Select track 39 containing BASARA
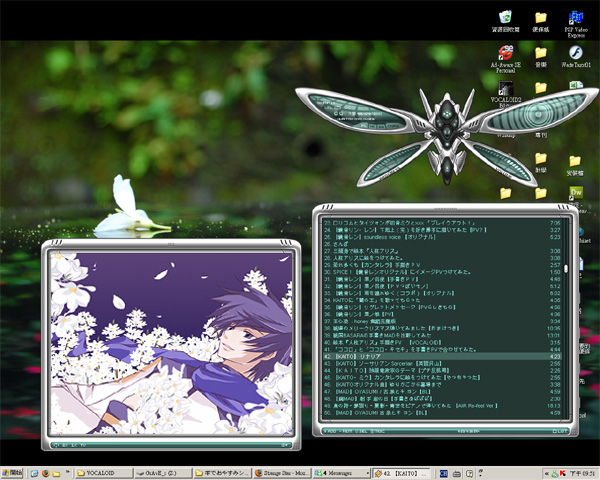 pyautogui.click(x=442, y=335)
